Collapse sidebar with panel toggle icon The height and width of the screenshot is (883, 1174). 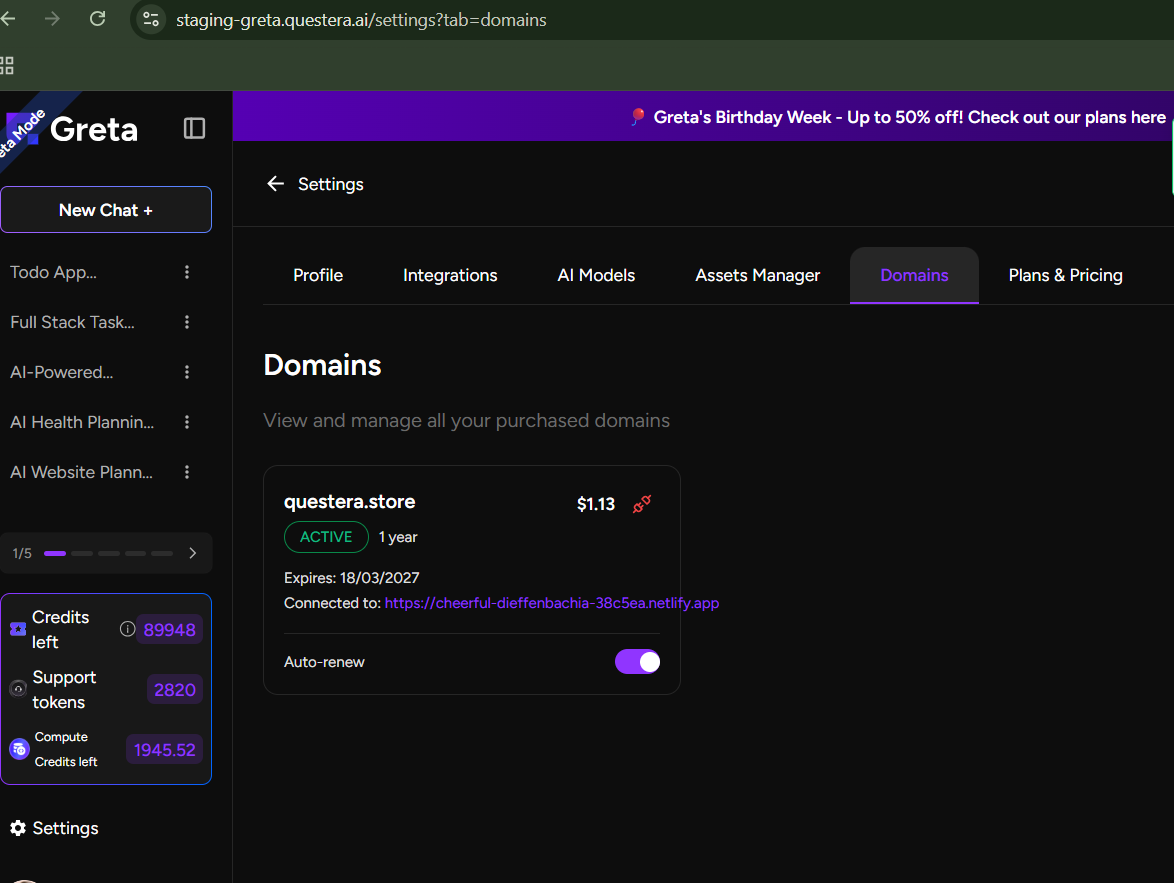point(194,129)
